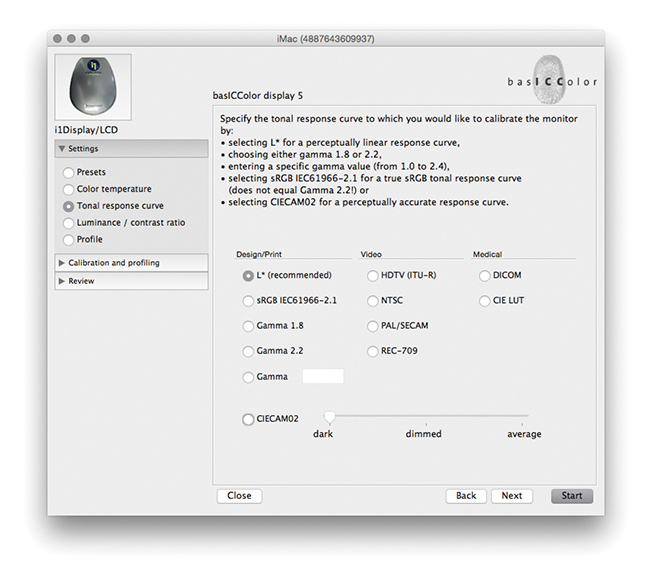
Task: Select the Presets settings page
Action: coord(68,173)
